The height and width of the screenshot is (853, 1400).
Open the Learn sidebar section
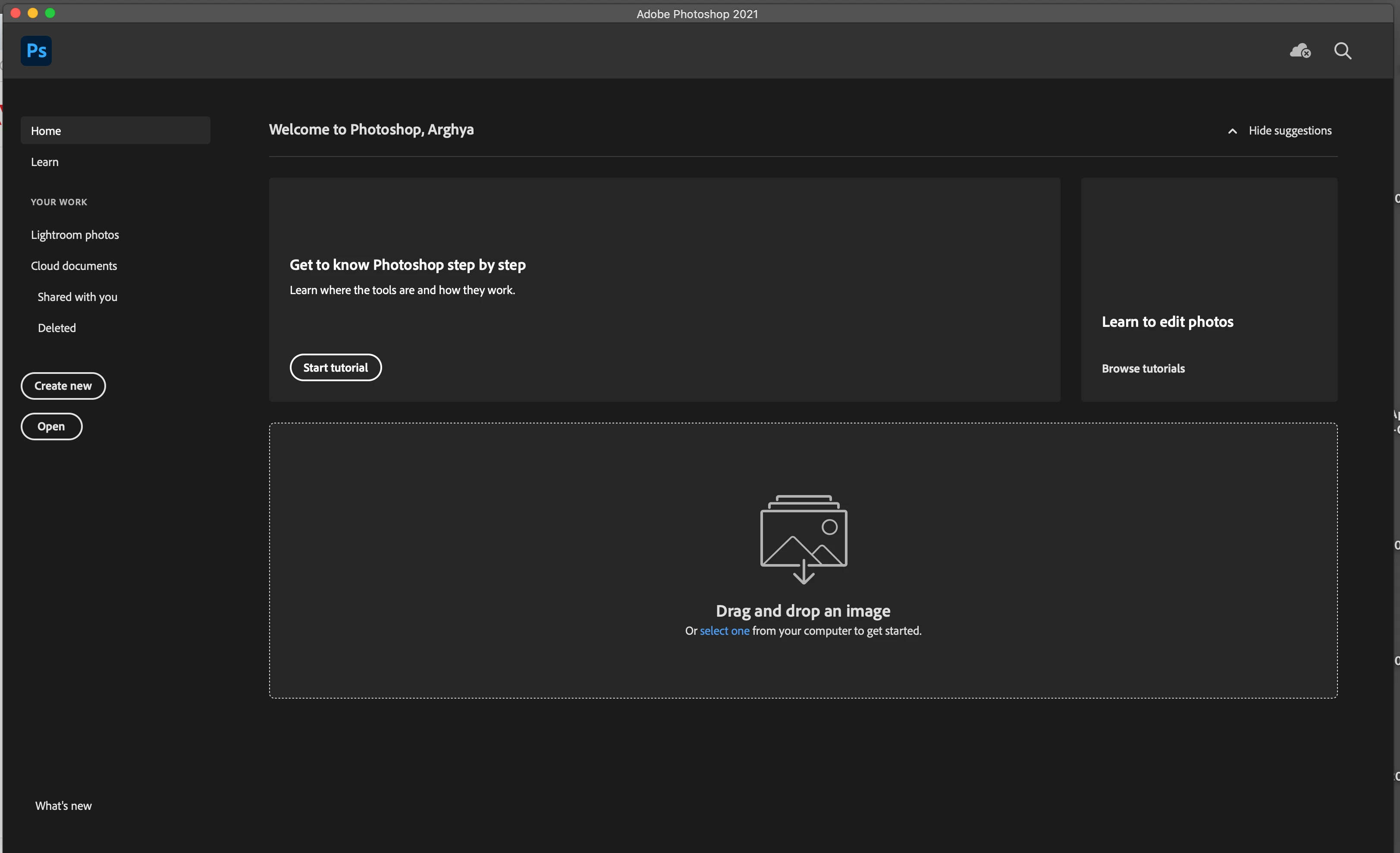click(45, 162)
